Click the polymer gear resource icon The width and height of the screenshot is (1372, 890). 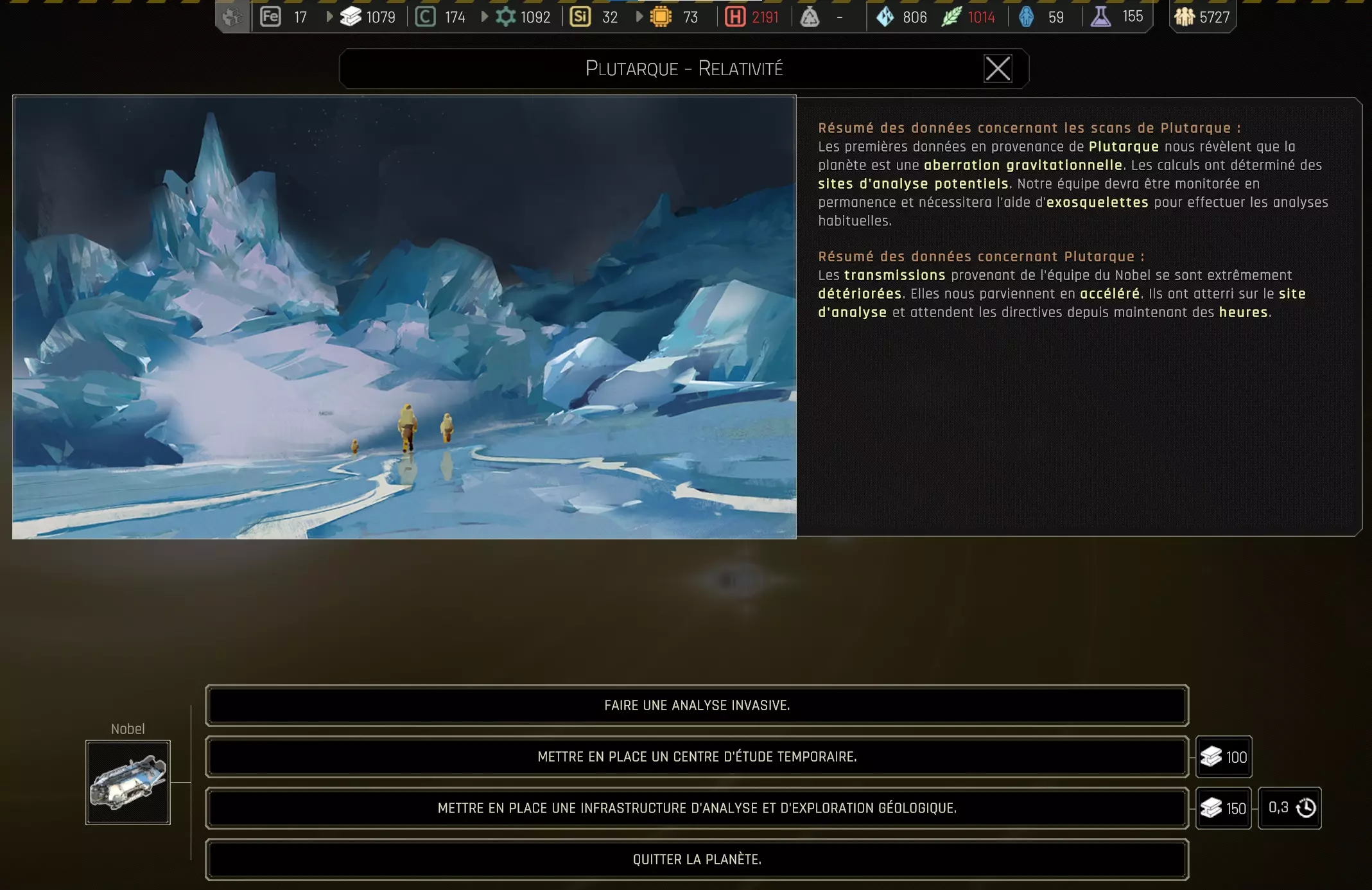click(506, 17)
